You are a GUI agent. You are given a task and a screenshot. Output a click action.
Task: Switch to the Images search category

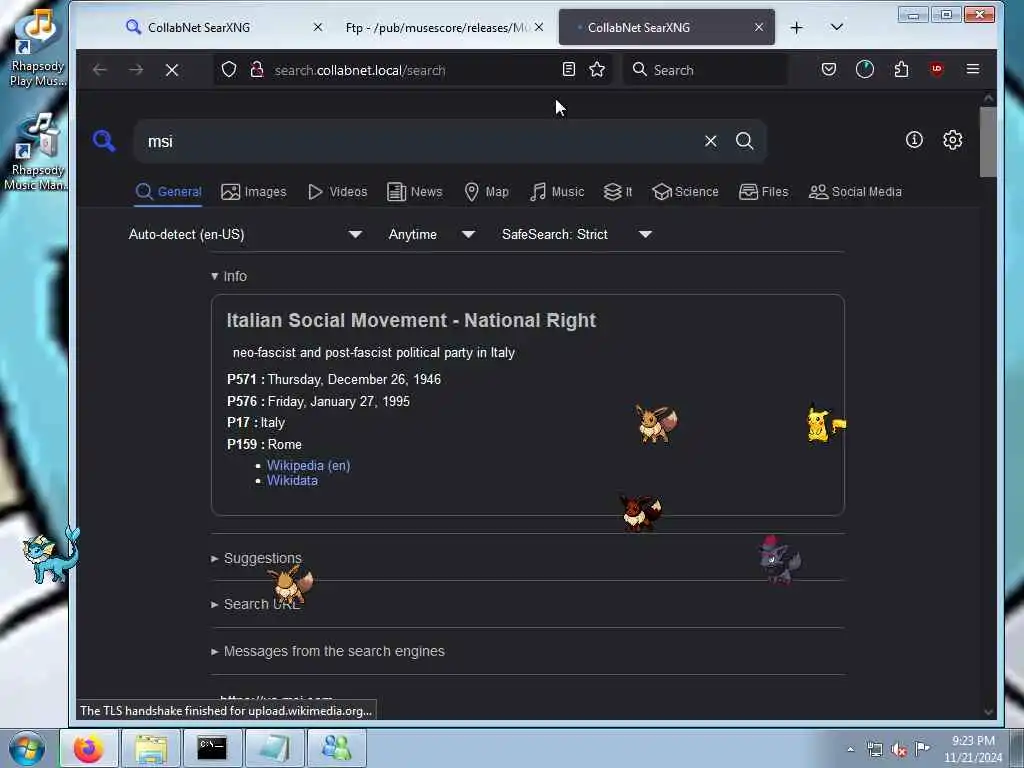click(x=254, y=192)
